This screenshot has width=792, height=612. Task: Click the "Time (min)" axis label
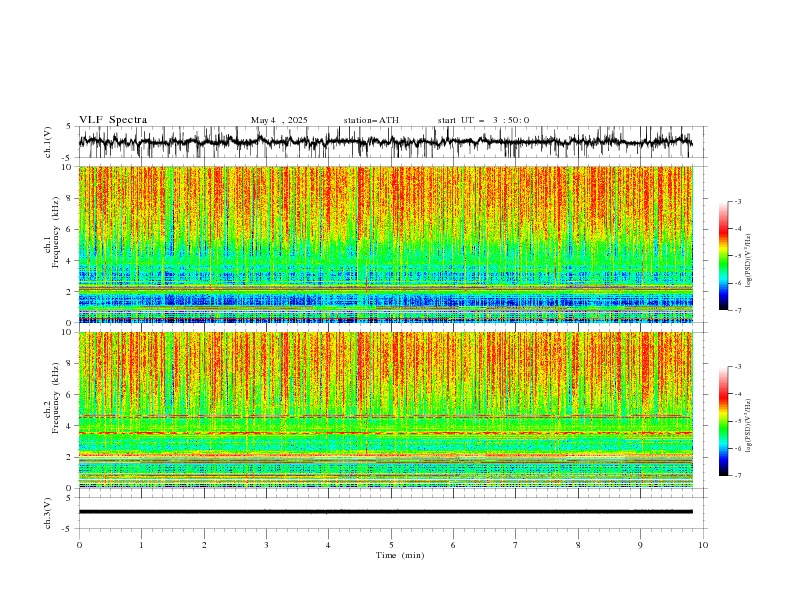[400, 555]
